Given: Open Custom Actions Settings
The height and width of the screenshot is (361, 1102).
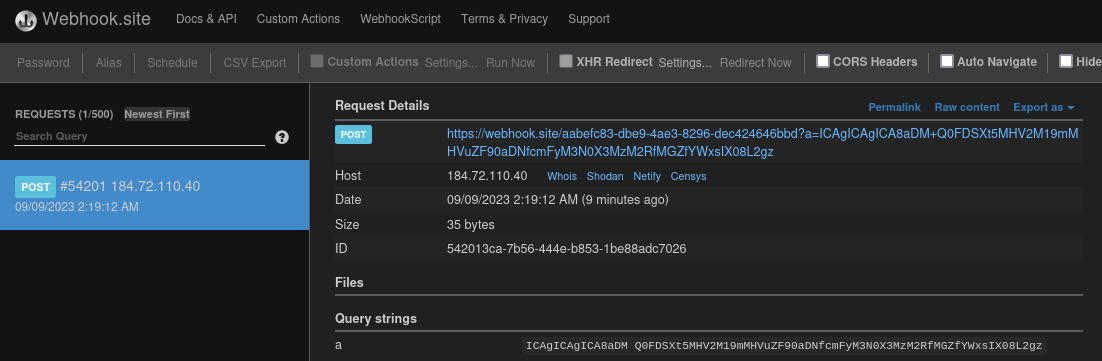Looking at the screenshot, I should pyautogui.click(x=451, y=63).
